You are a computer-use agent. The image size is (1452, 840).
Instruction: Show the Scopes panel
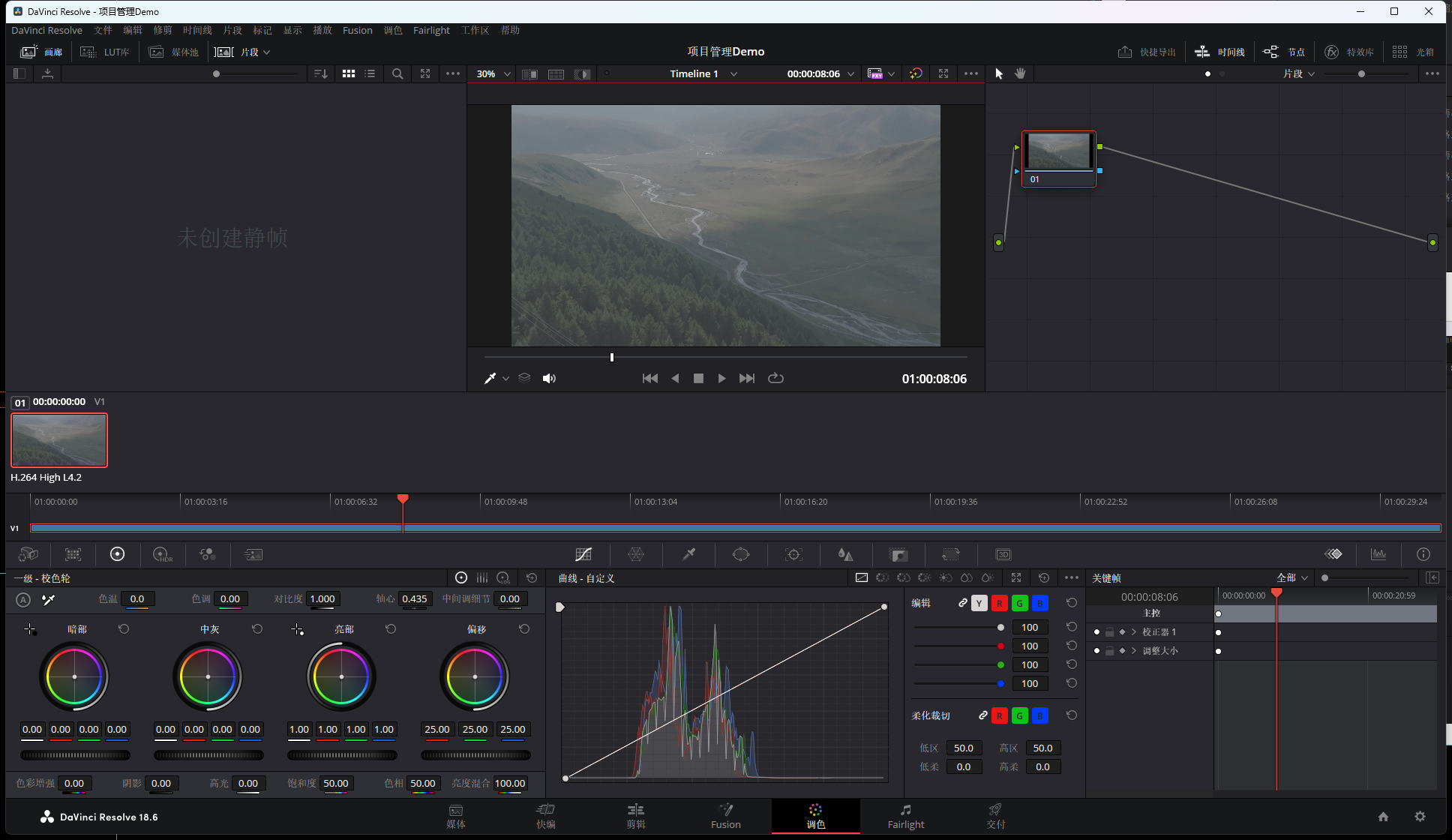1378,554
